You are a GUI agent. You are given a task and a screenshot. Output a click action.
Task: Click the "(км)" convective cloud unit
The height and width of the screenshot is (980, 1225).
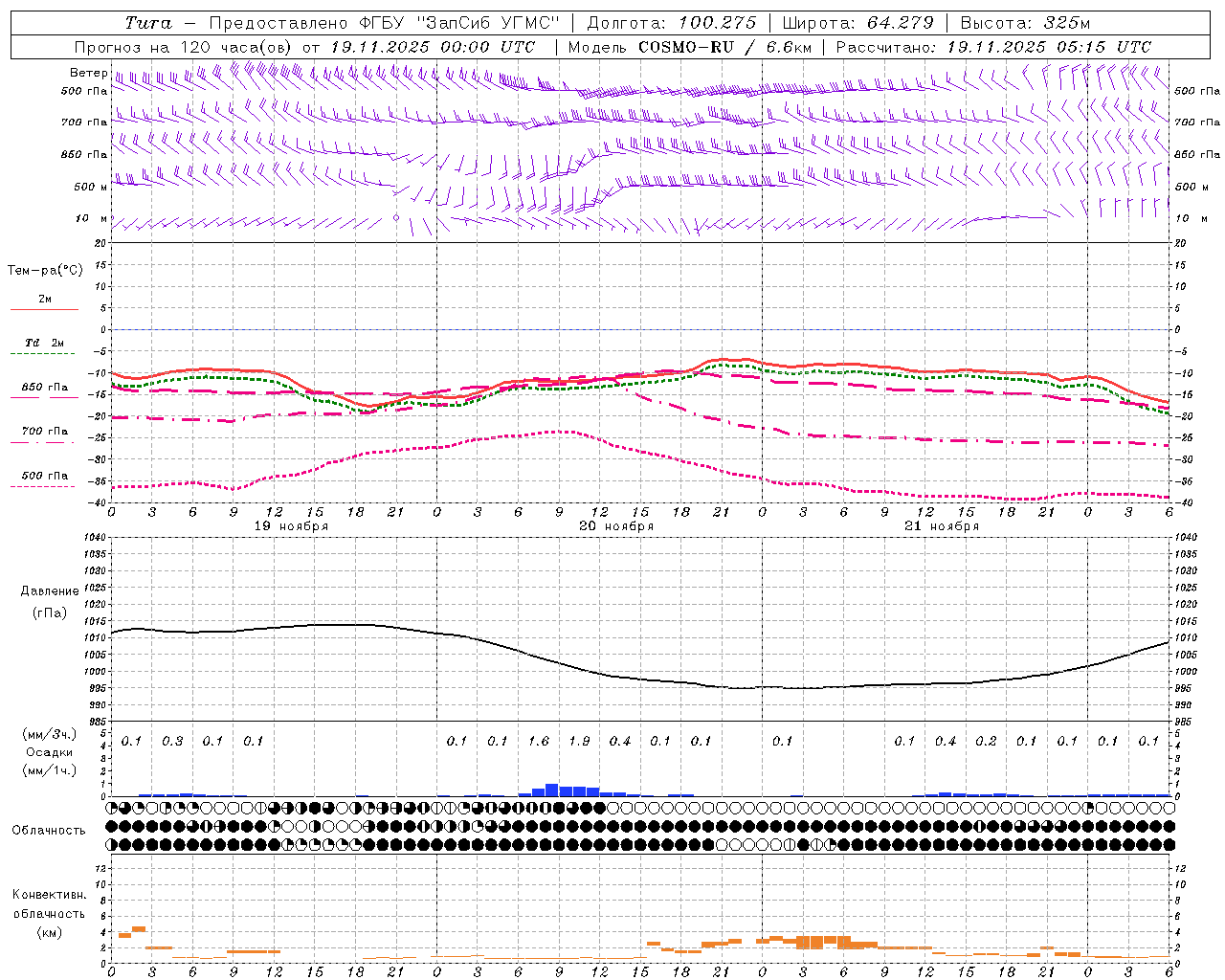tap(50, 931)
